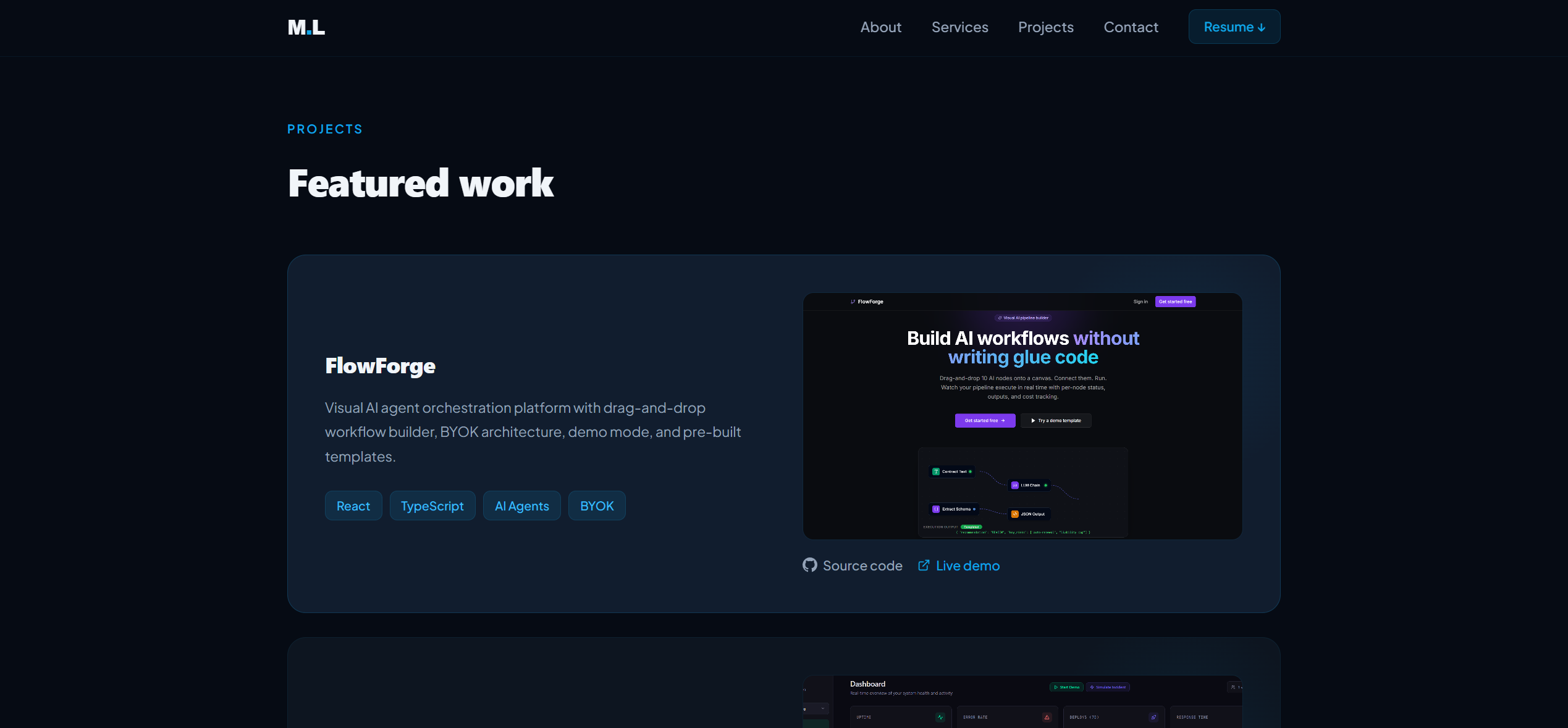
Task: Click the FlowForge description paragraph
Action: tap(533, 432)
